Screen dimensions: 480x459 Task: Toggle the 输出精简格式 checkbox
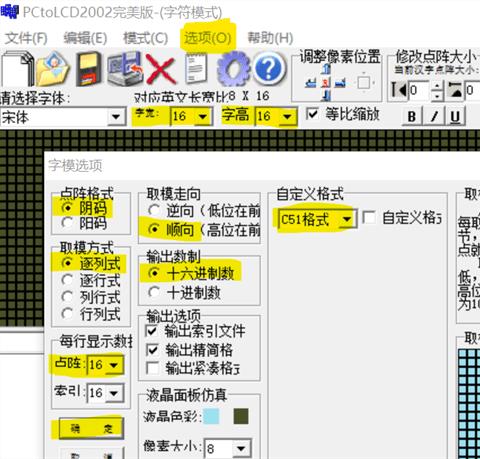(x=152, y=350)
